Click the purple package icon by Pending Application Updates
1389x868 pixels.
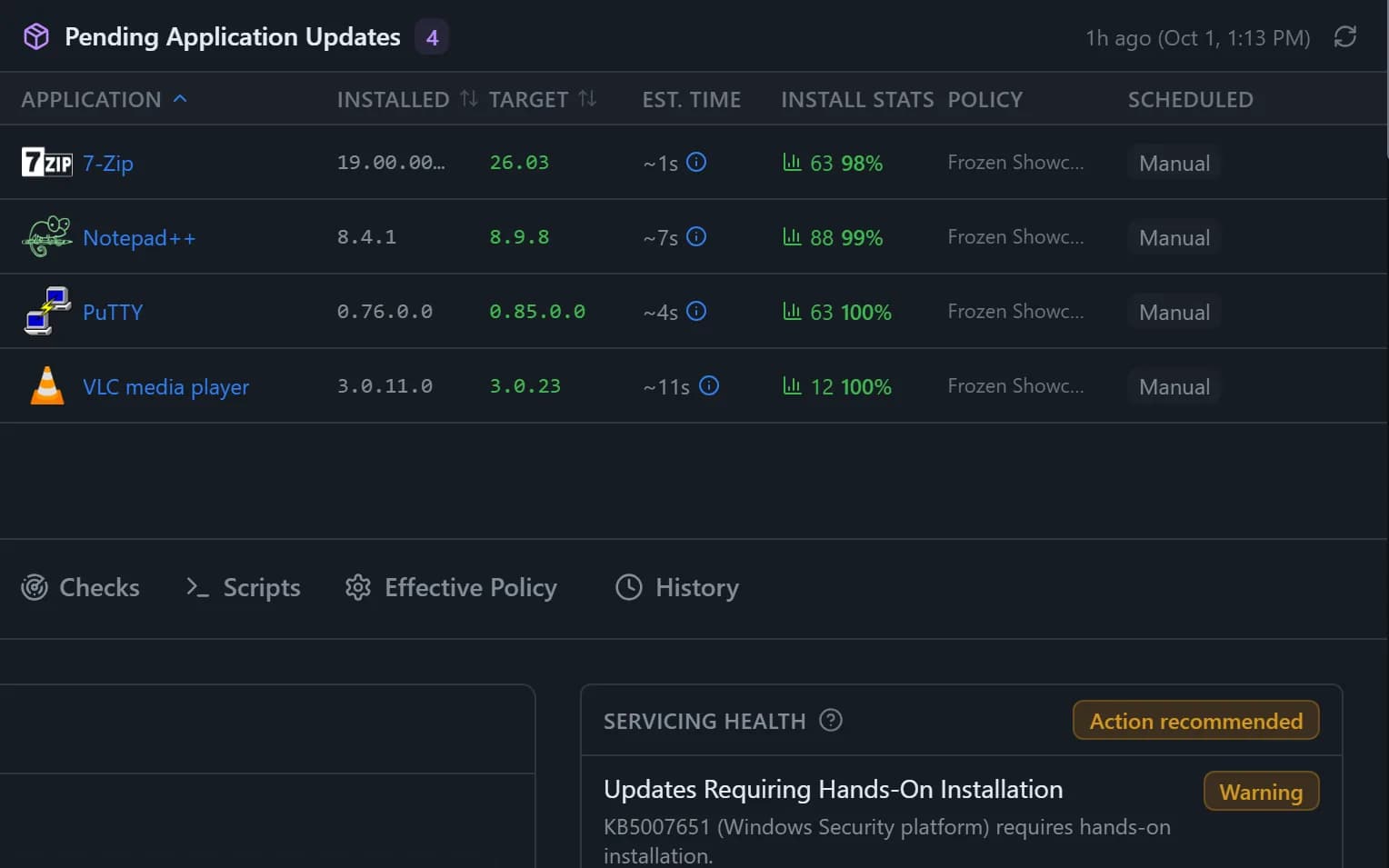pos(36,36)
